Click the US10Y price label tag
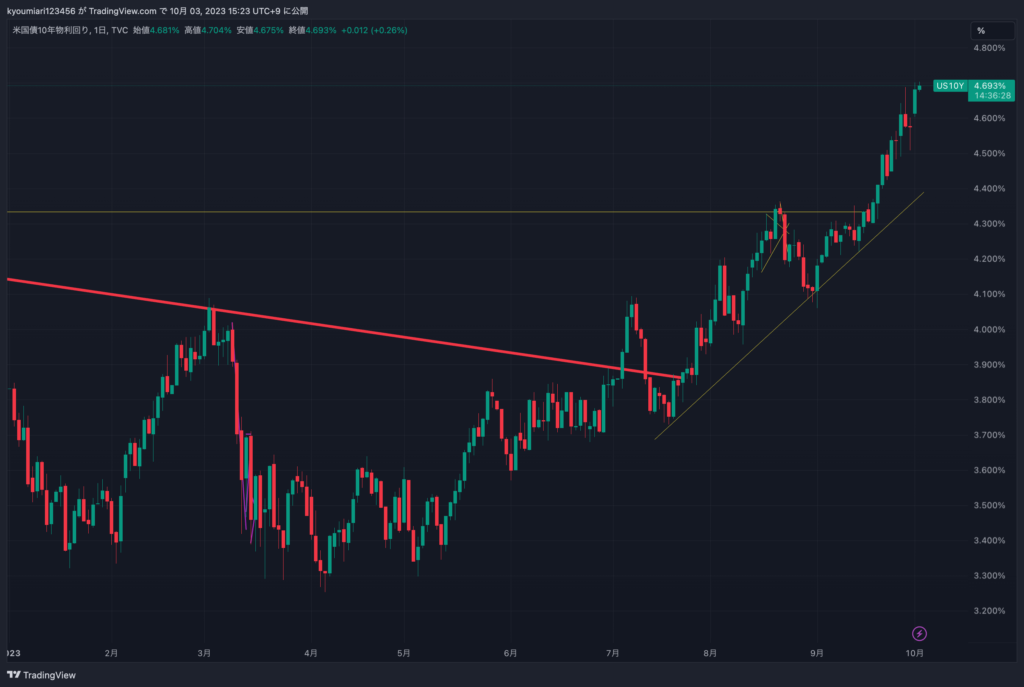This screenshot has height=687, width=1024. coord(950,86)
